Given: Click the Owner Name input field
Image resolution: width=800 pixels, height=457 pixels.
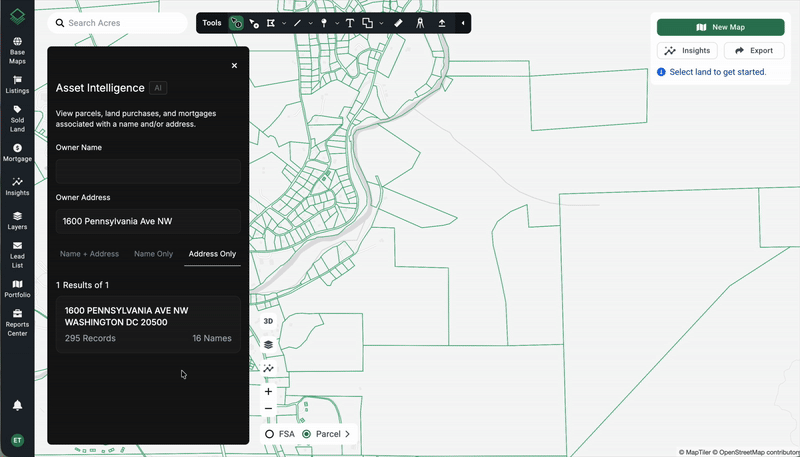Looking at the screenshot, I should point(148,171).
